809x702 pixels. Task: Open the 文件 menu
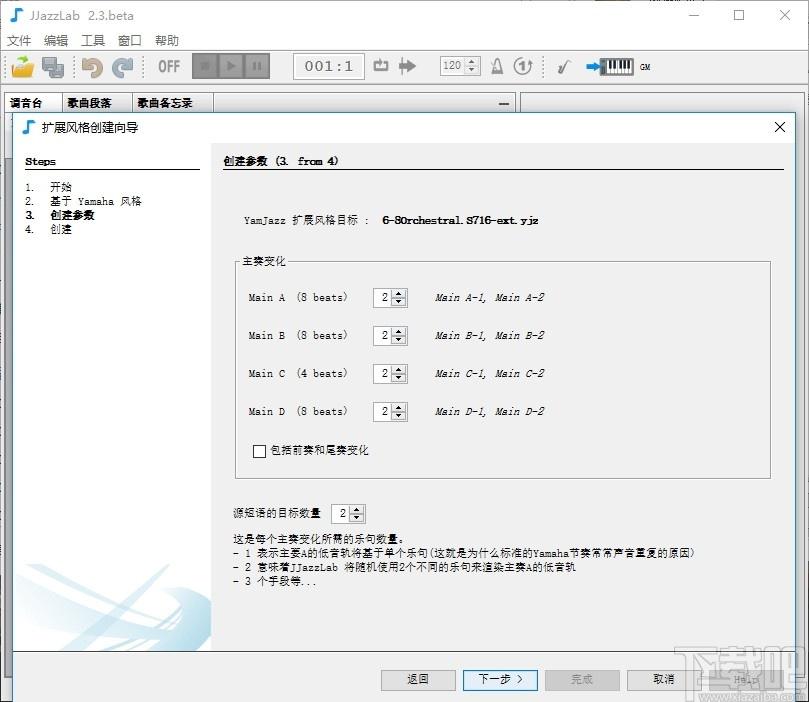19,40
